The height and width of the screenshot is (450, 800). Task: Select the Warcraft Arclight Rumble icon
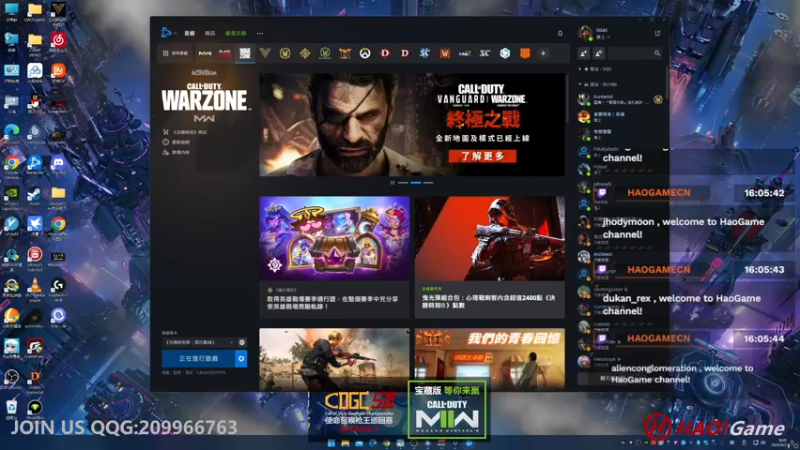pos(345,53)
